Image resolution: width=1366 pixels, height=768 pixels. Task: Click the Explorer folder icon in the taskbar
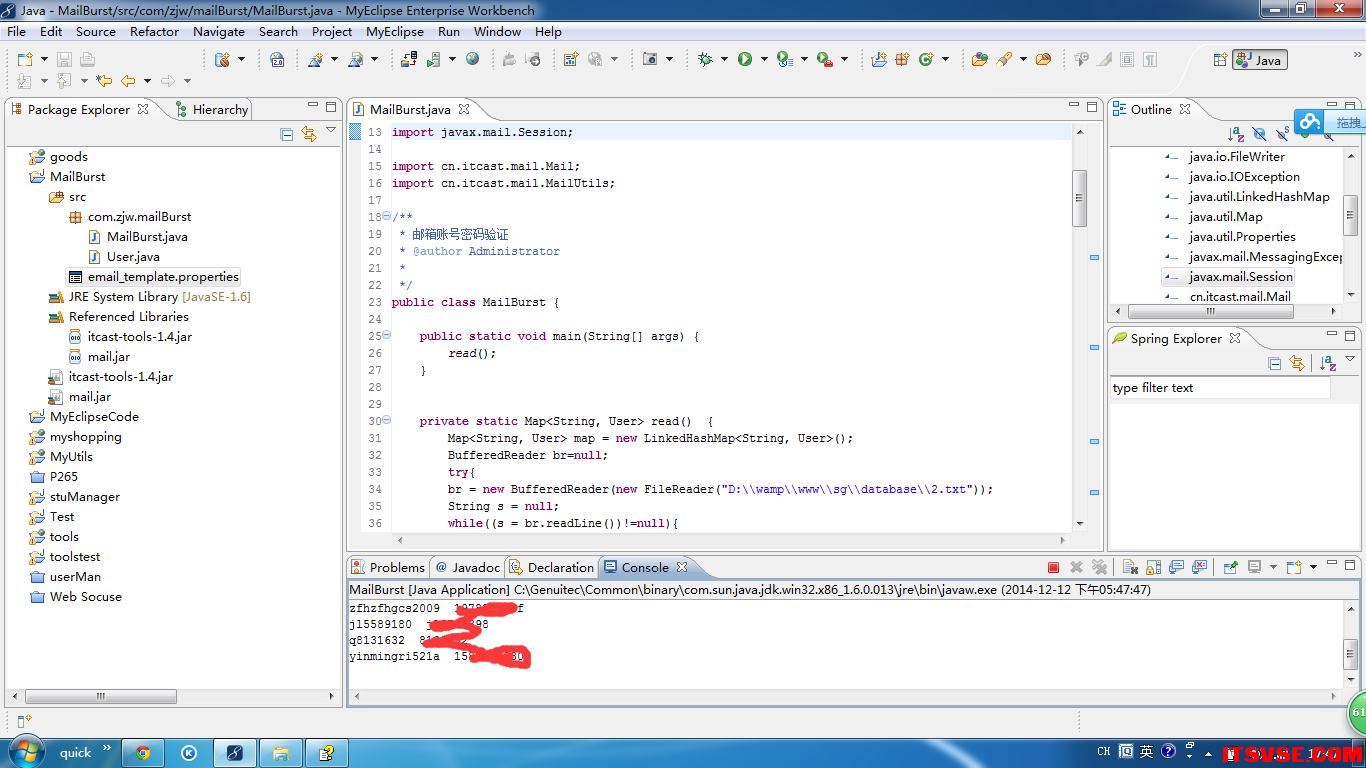(281, 753)
